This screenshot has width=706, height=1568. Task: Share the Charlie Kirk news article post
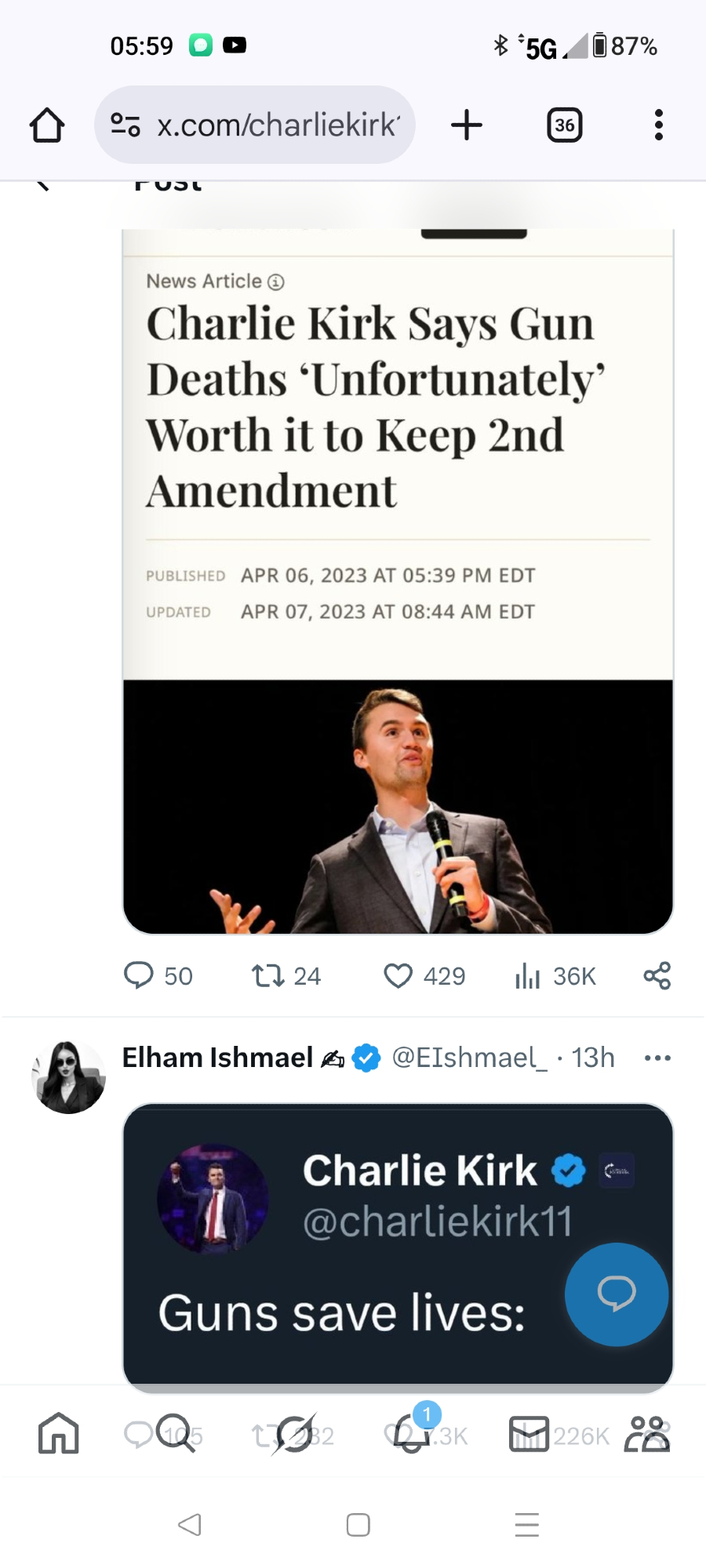click(x=657, y=976)
